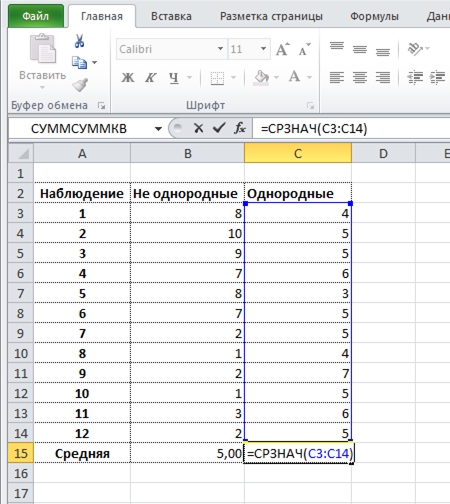Image resolution: width=450 pixels, height=504 pixels.
Task: Switch to the Формулы tab
Action: [x=374, y=16]
